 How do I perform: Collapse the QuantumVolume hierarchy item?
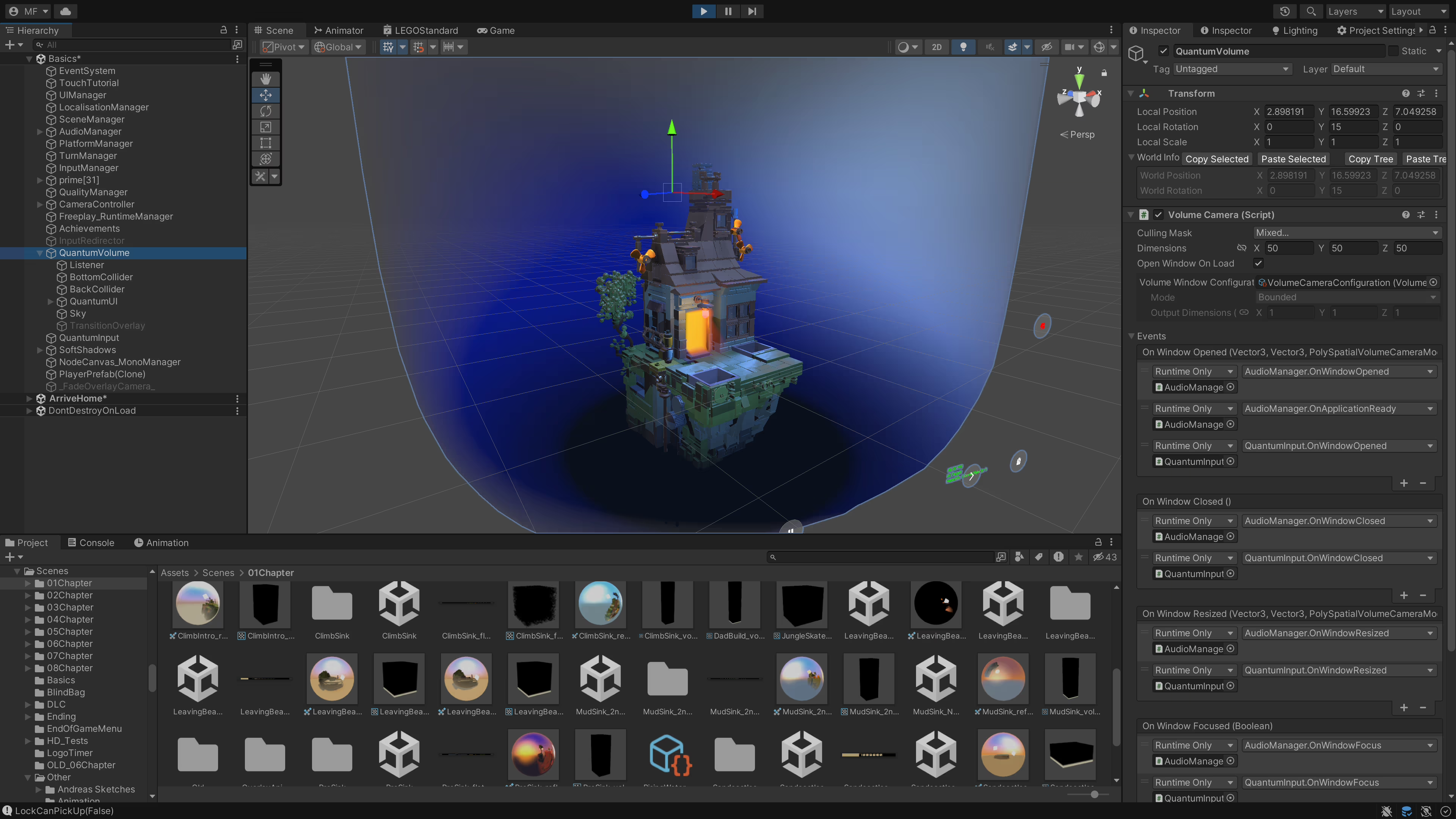pos(40,253)
